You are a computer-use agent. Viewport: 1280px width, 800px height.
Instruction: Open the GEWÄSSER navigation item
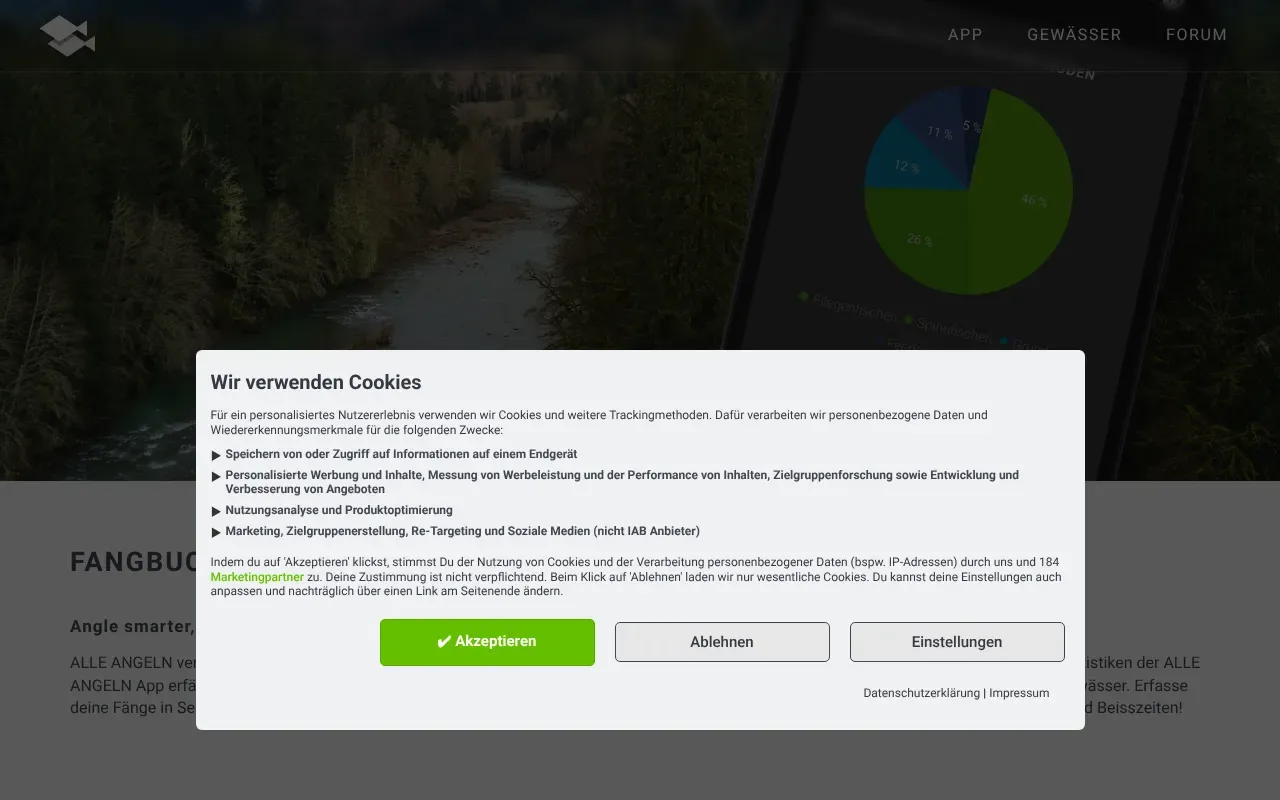(x=1074, y=35)
